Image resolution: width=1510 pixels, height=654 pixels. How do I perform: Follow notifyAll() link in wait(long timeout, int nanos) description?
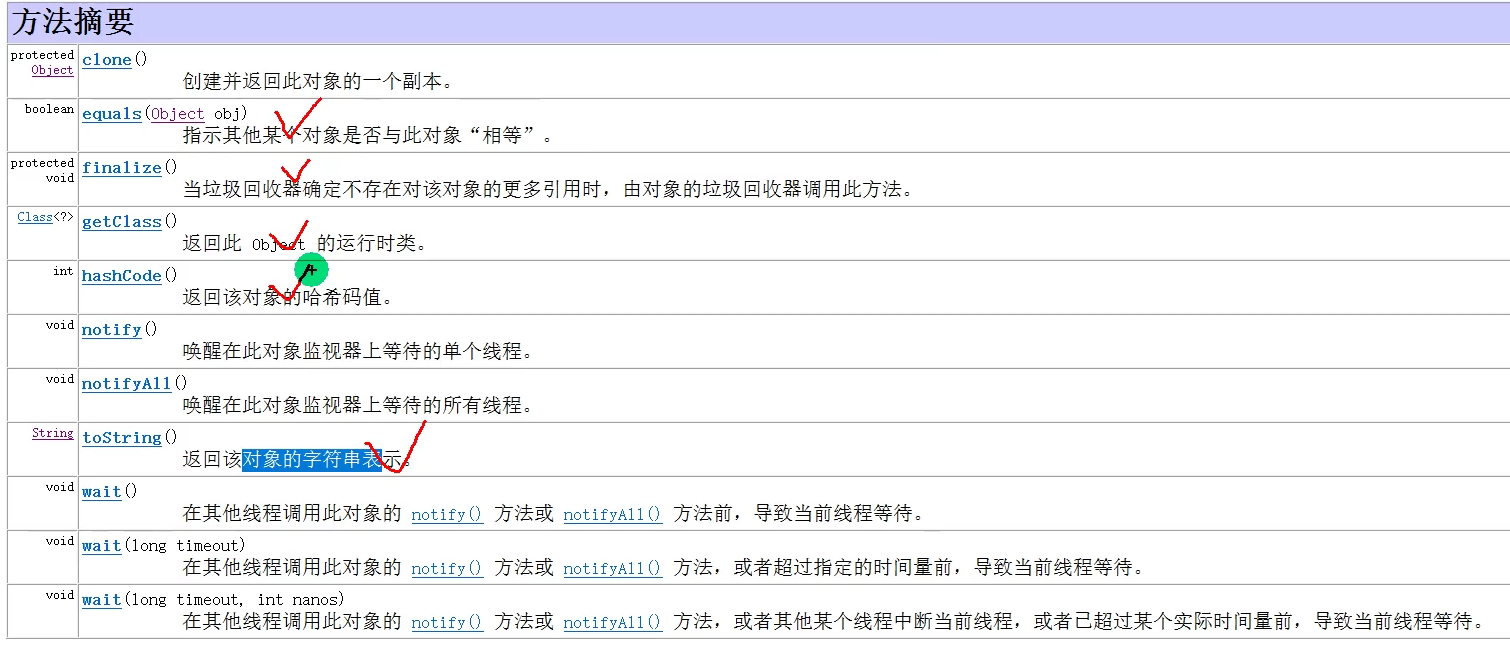pyautogui.click(x=612, y=623)
